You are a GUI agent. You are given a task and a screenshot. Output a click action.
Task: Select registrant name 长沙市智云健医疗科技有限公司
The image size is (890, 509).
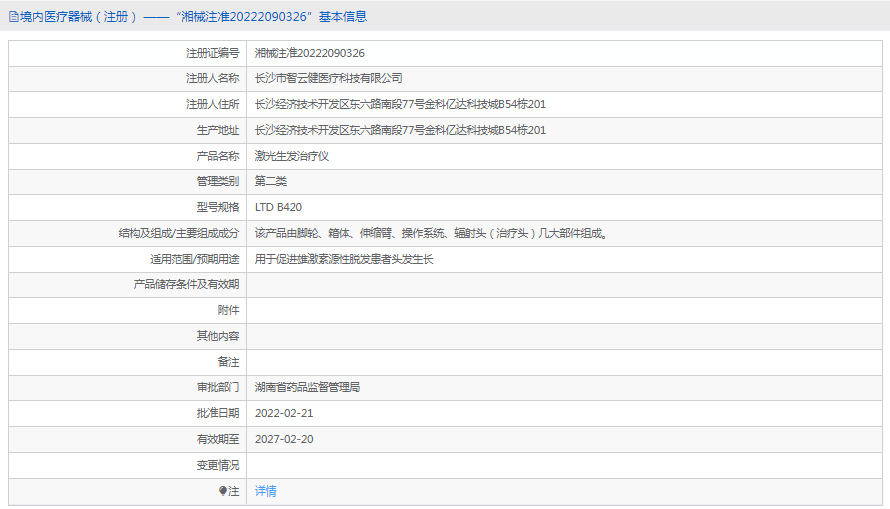329,78
